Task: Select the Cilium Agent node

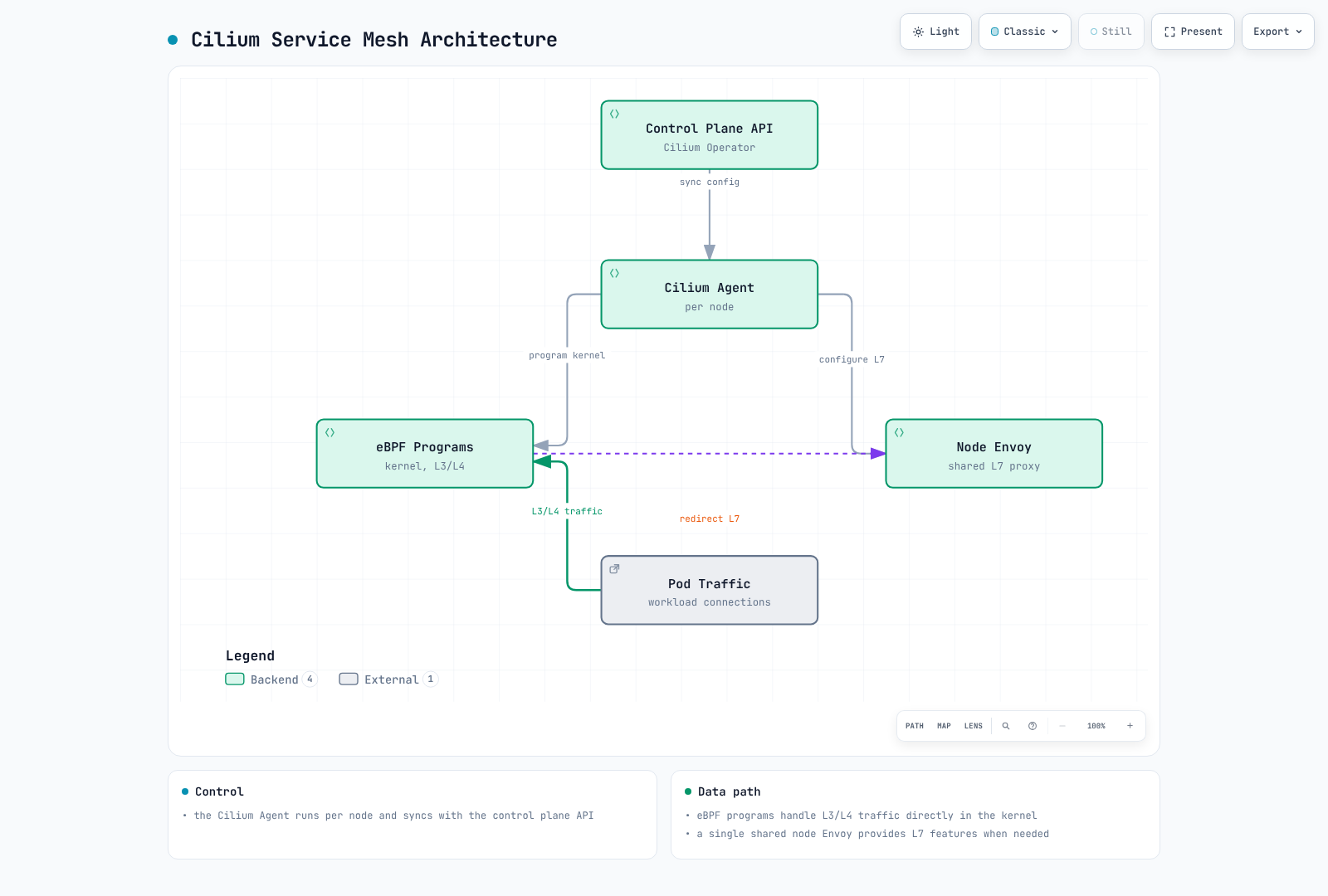Action: pos(710,295)
